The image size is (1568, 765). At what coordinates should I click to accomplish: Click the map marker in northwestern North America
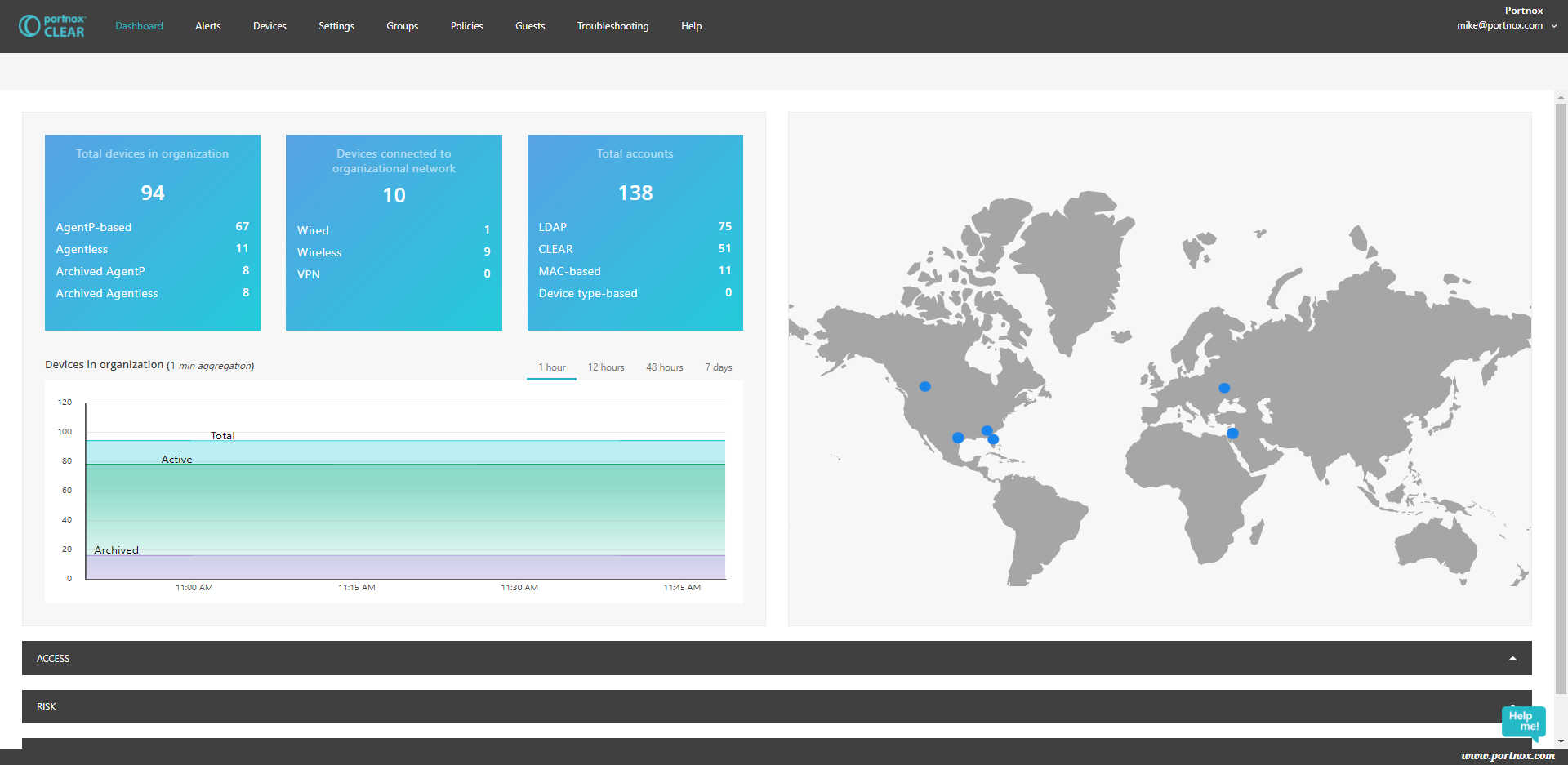pos(924,387)
